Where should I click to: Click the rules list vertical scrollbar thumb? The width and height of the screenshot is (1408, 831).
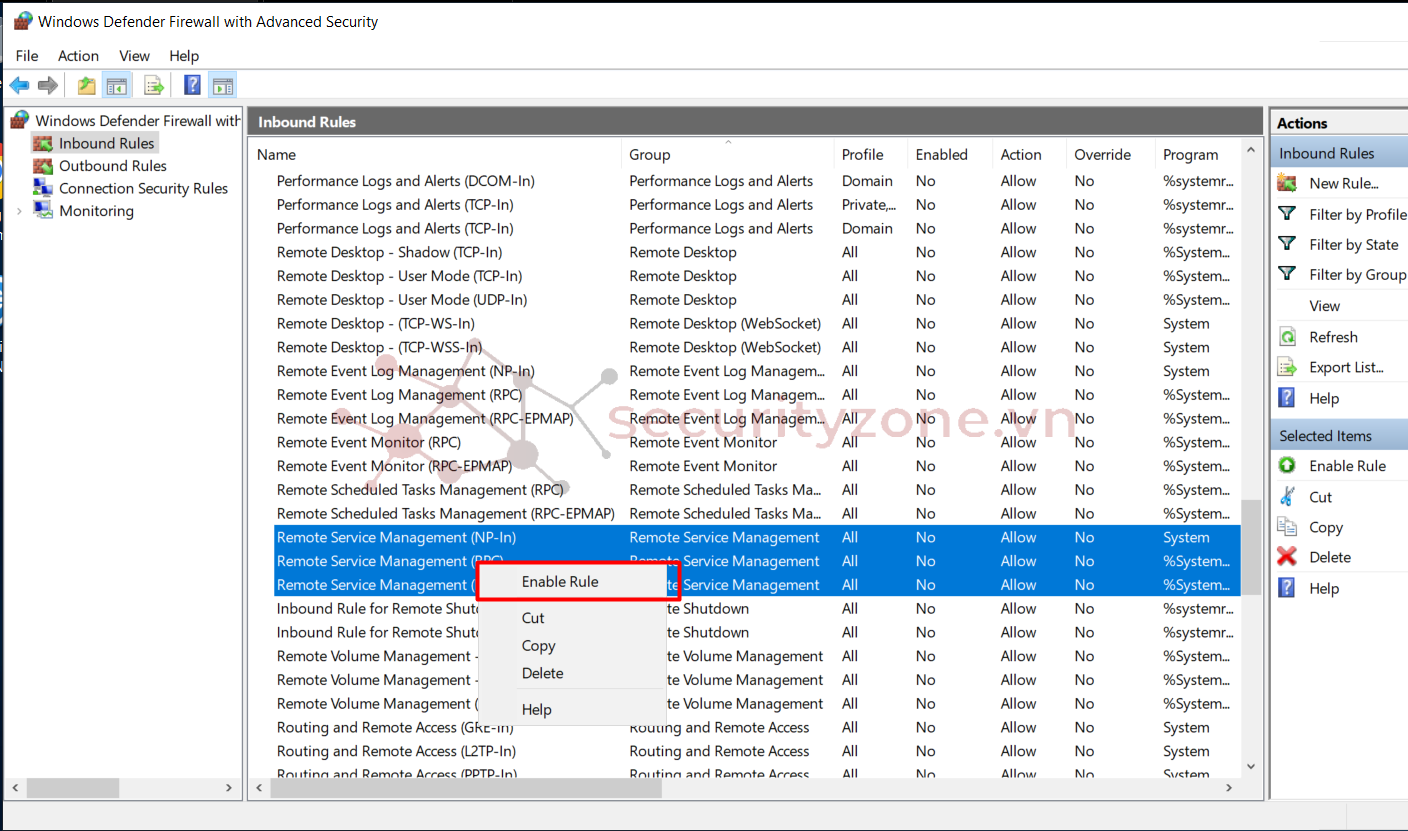pos(1250,546)
